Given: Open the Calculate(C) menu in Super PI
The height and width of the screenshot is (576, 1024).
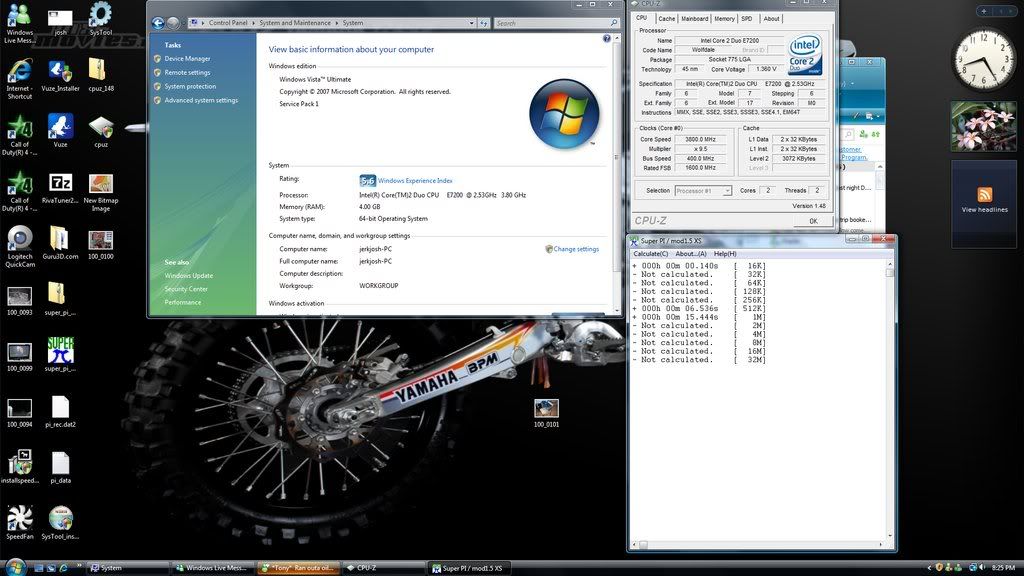Looking at the screenshot, I should 650,253.
